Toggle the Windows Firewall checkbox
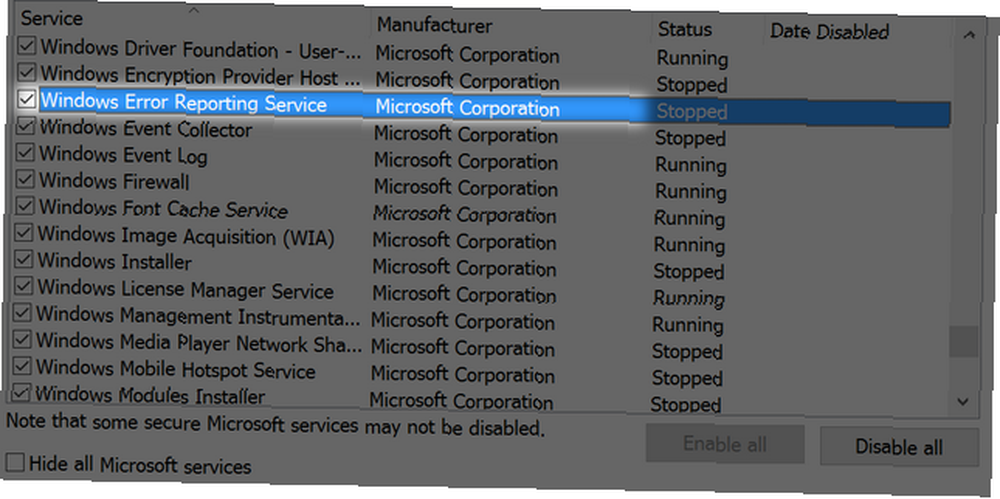Screen dimensions: 1000x499 tap(25, 180)
